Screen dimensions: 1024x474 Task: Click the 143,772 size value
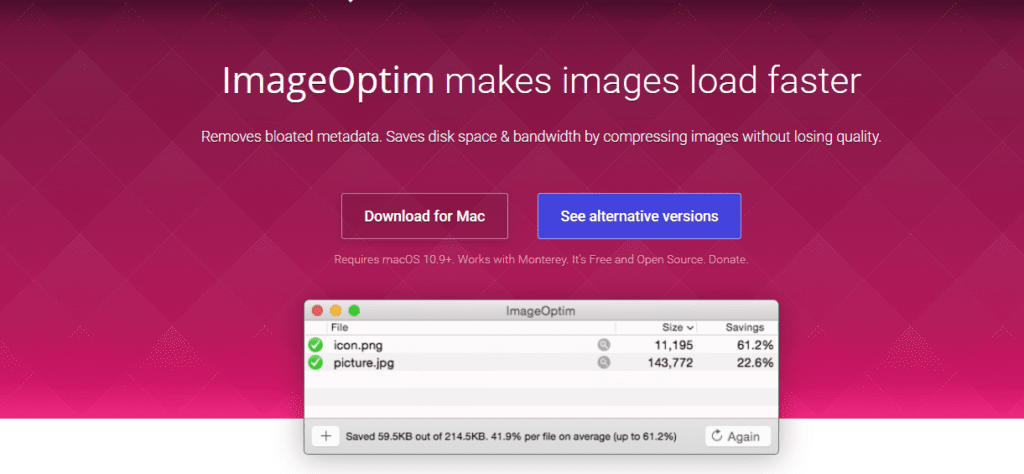click(670, 363)
